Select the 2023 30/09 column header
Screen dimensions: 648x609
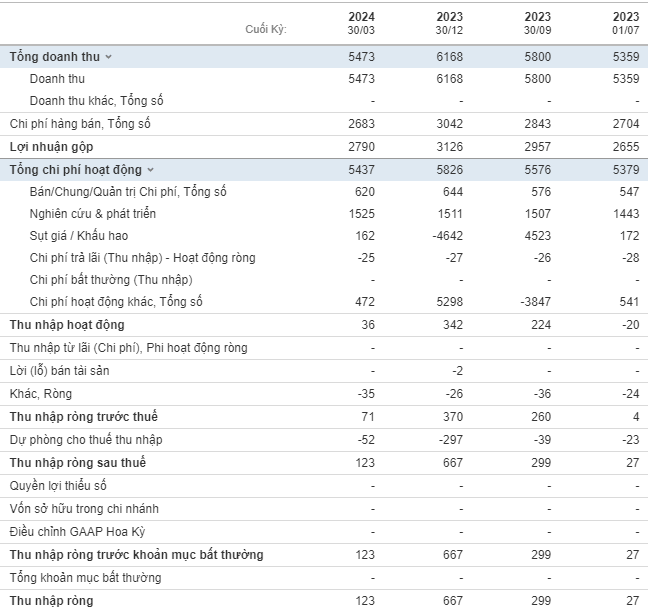click(x=538, y=22)
